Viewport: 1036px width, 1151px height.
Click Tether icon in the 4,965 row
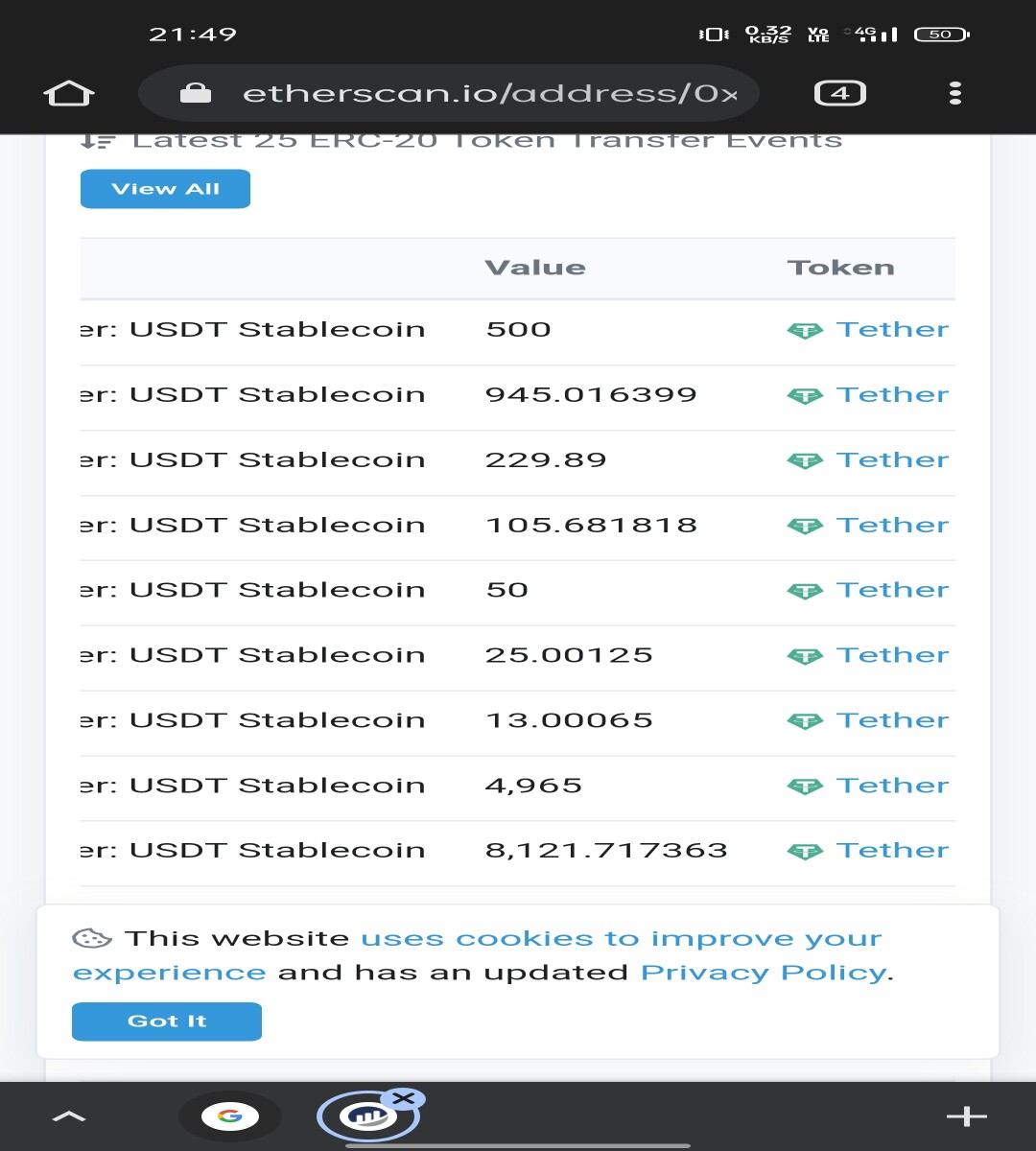[805, 787]
